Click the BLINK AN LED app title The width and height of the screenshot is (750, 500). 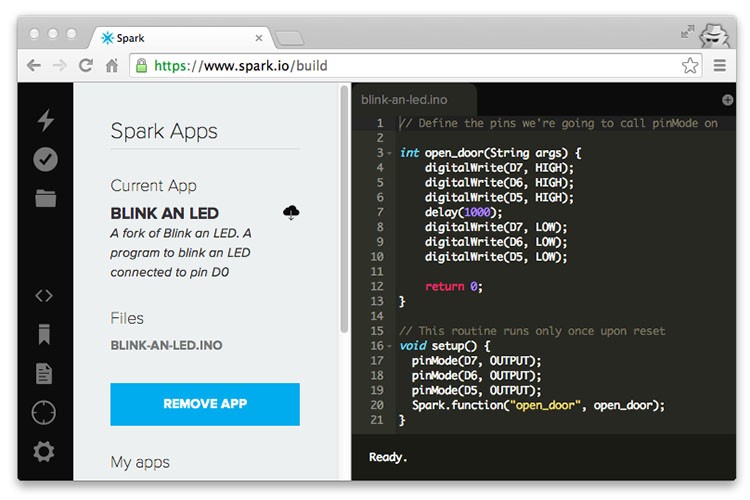click(x=165, y=213)
